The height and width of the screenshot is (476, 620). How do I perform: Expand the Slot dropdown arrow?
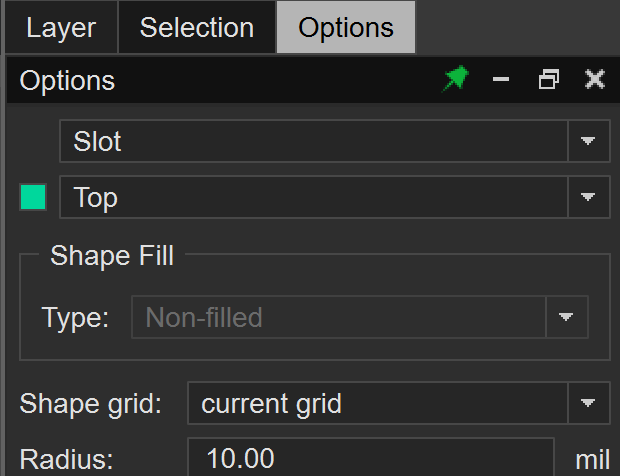(589, 141)
